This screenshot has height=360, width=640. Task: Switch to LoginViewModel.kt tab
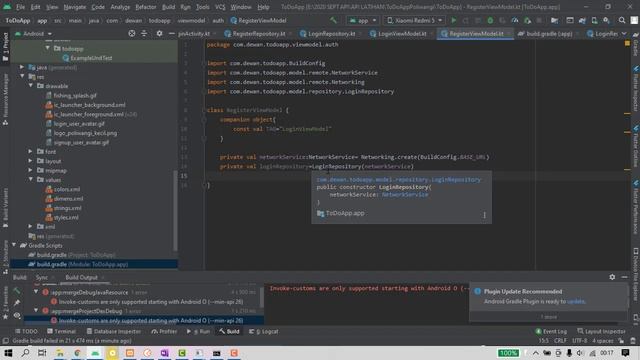(402, 33)
